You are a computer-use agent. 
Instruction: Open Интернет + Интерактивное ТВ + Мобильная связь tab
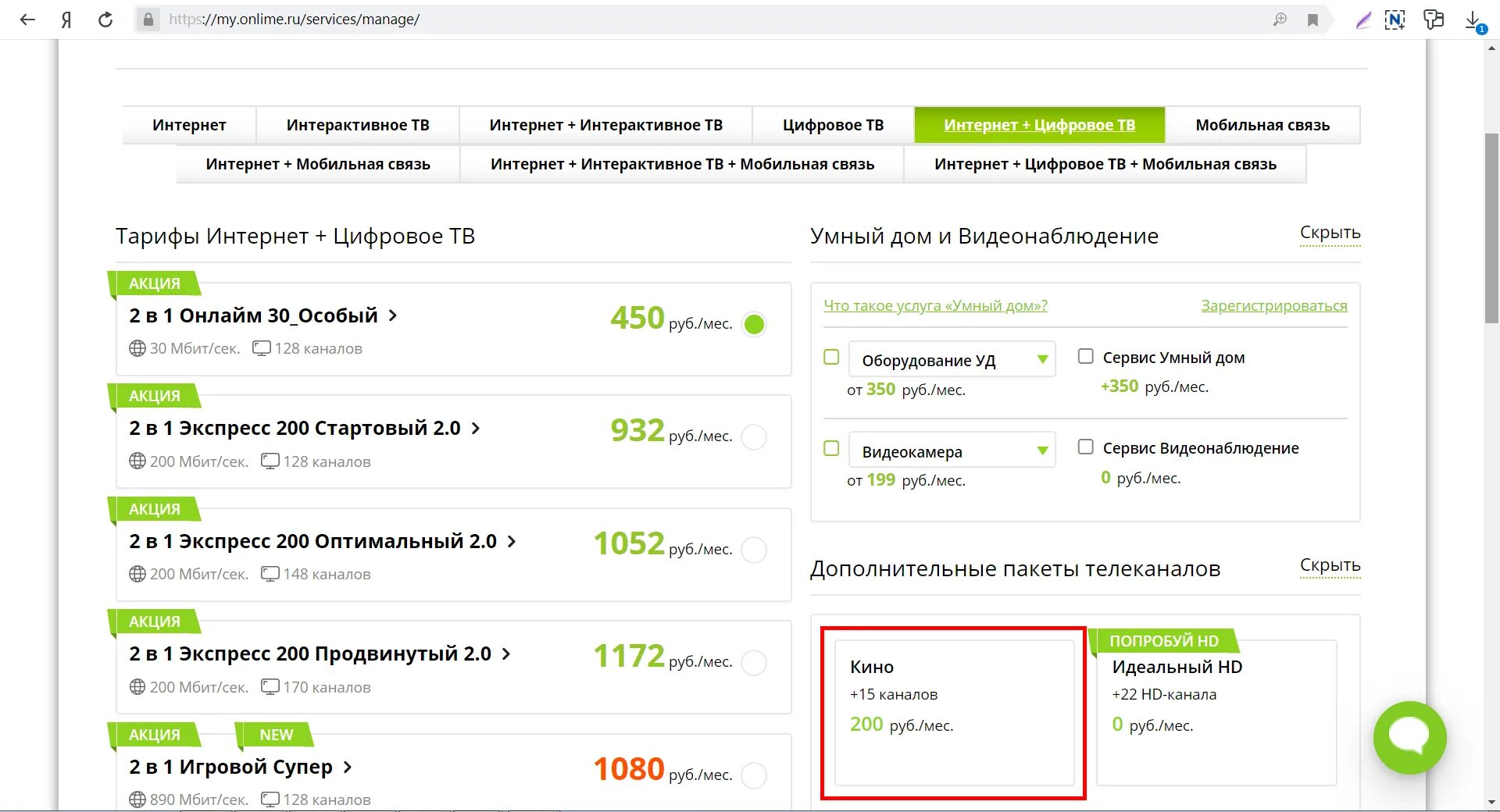(682, 164)
